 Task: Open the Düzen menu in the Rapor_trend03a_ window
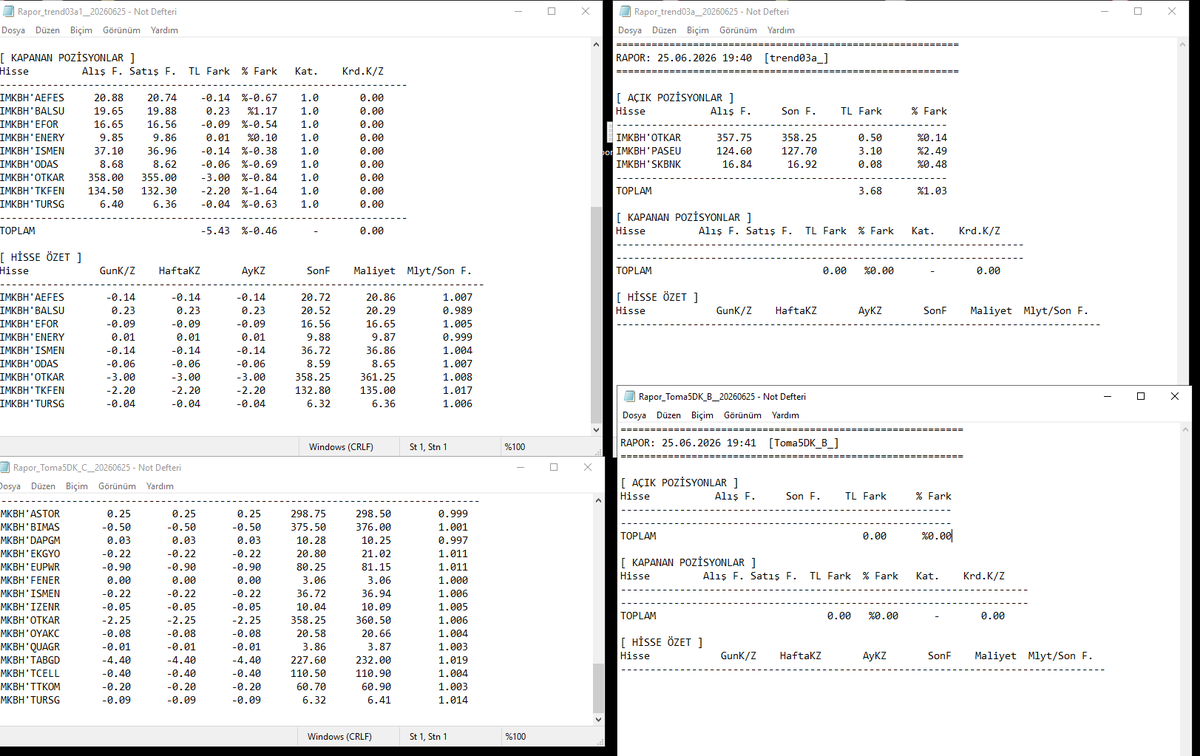(664, 30)
